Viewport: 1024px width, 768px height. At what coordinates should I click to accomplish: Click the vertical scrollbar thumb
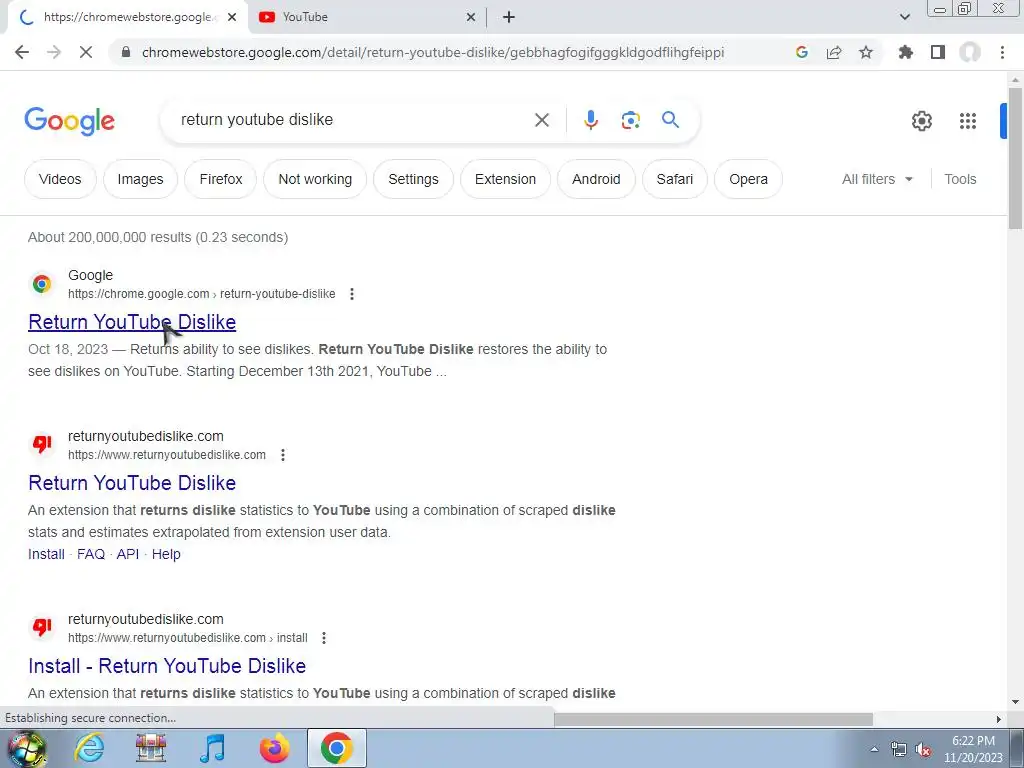point(1015,158)
